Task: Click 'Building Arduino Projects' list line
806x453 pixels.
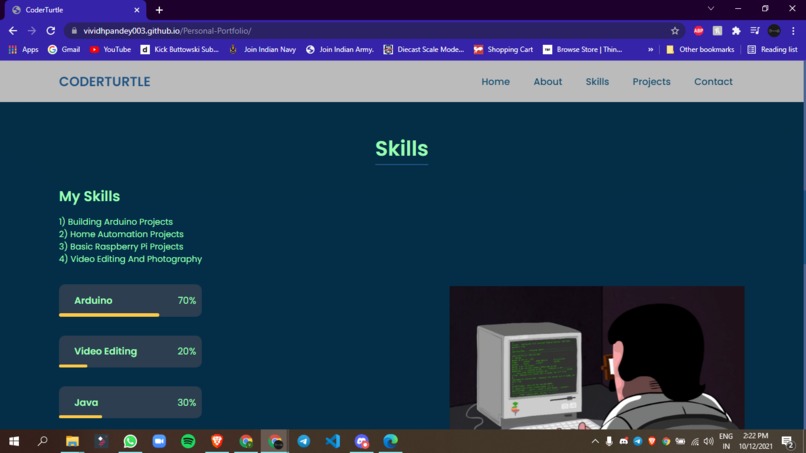Action: [116, 222]
